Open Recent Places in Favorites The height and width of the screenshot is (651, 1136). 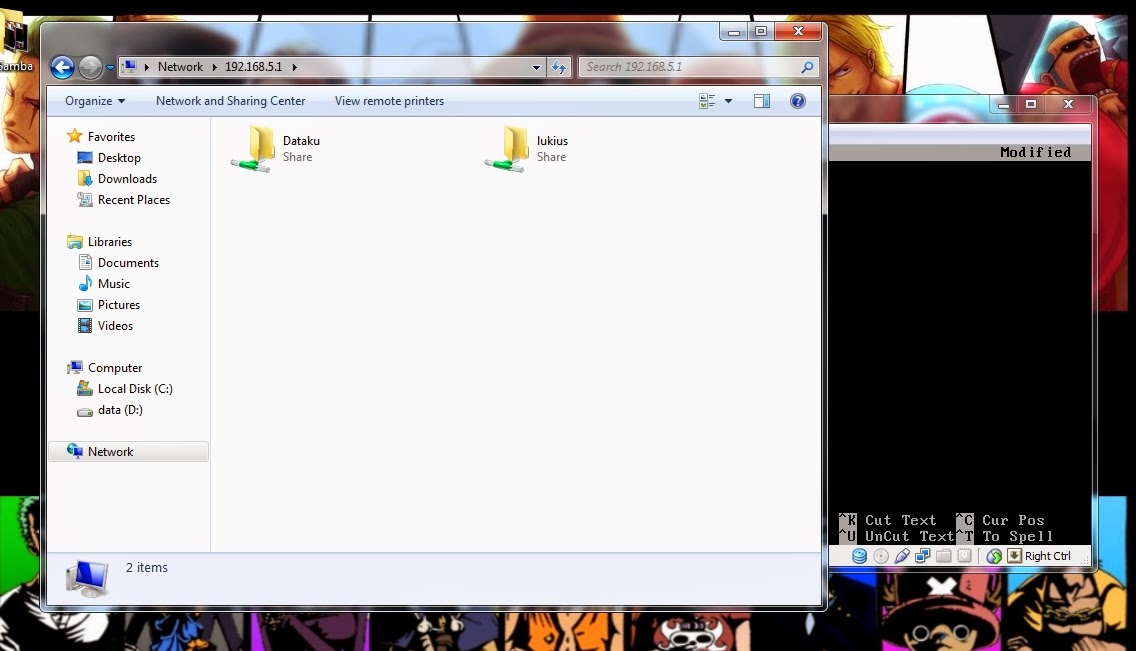(x=133, y=199)
